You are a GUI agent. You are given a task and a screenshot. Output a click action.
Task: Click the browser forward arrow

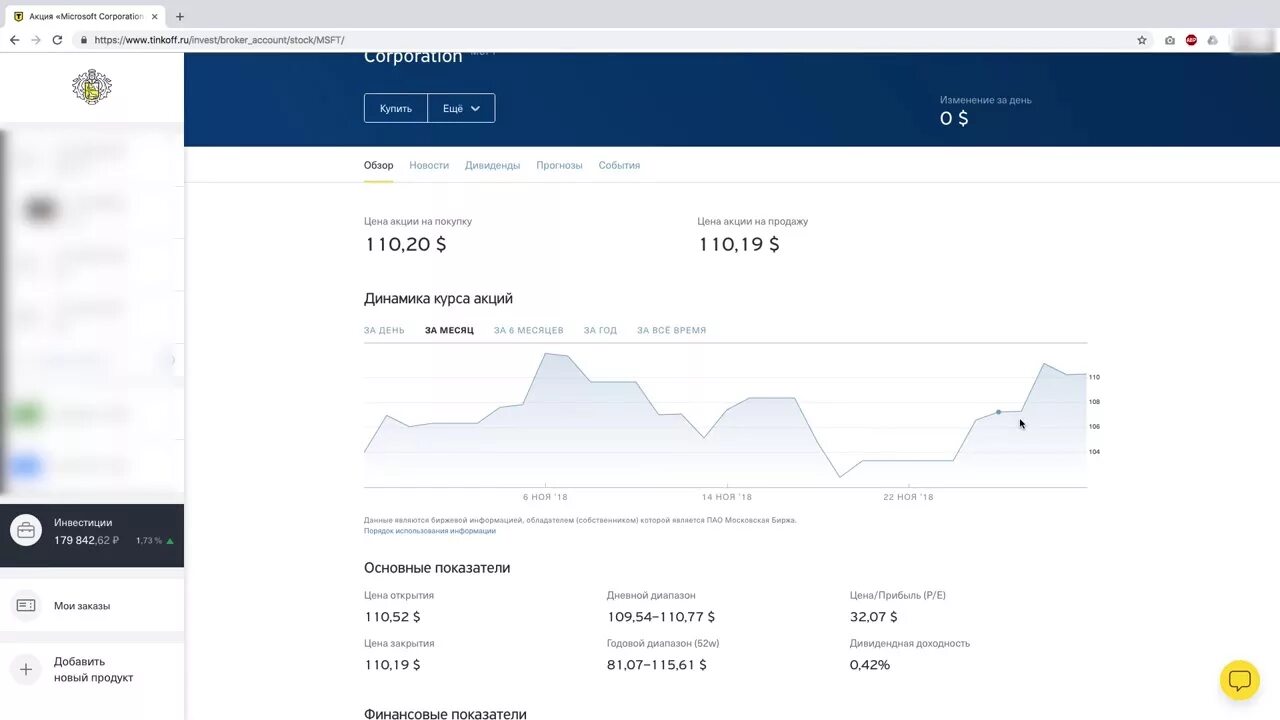click(36, 40)
